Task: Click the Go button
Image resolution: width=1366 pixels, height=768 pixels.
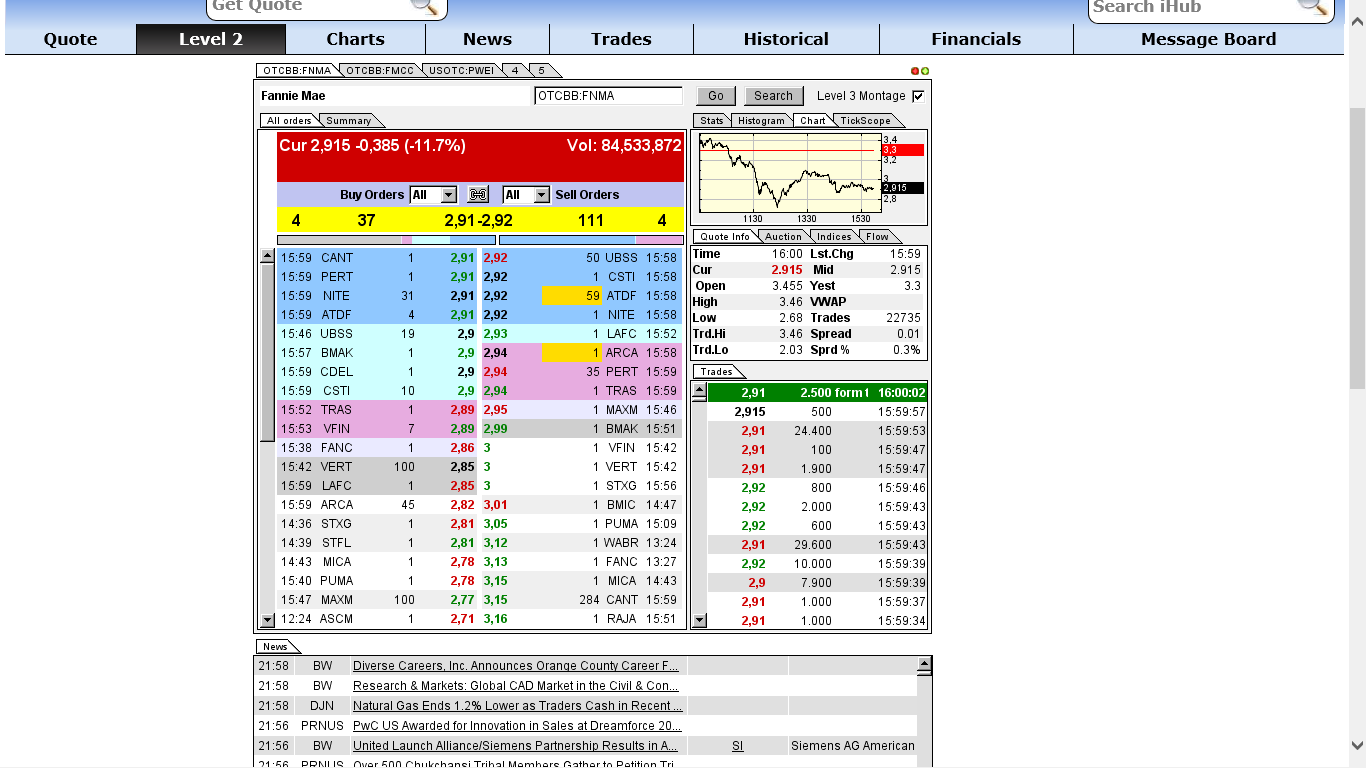Action: pos(716,96)
